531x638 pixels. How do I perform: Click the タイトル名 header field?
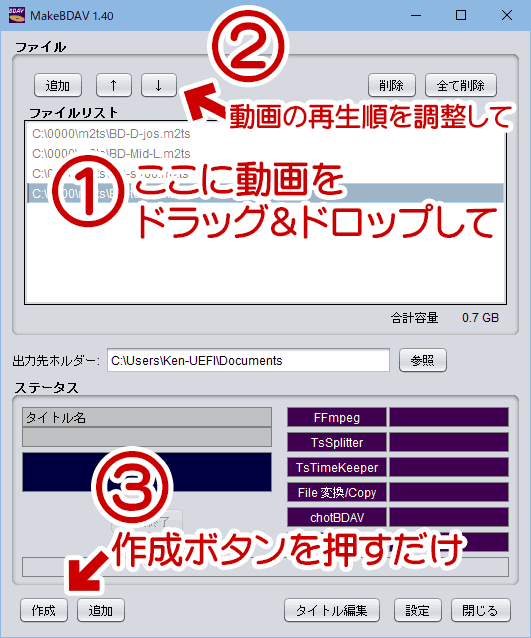tap(147, 417)
